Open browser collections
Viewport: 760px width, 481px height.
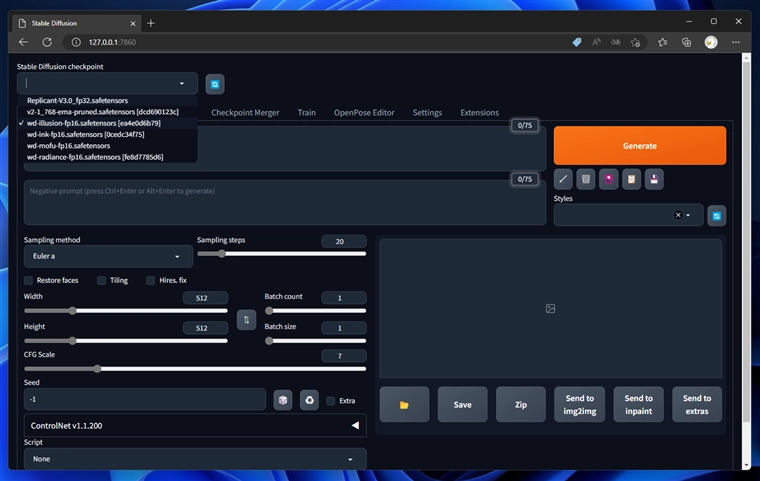686,42
